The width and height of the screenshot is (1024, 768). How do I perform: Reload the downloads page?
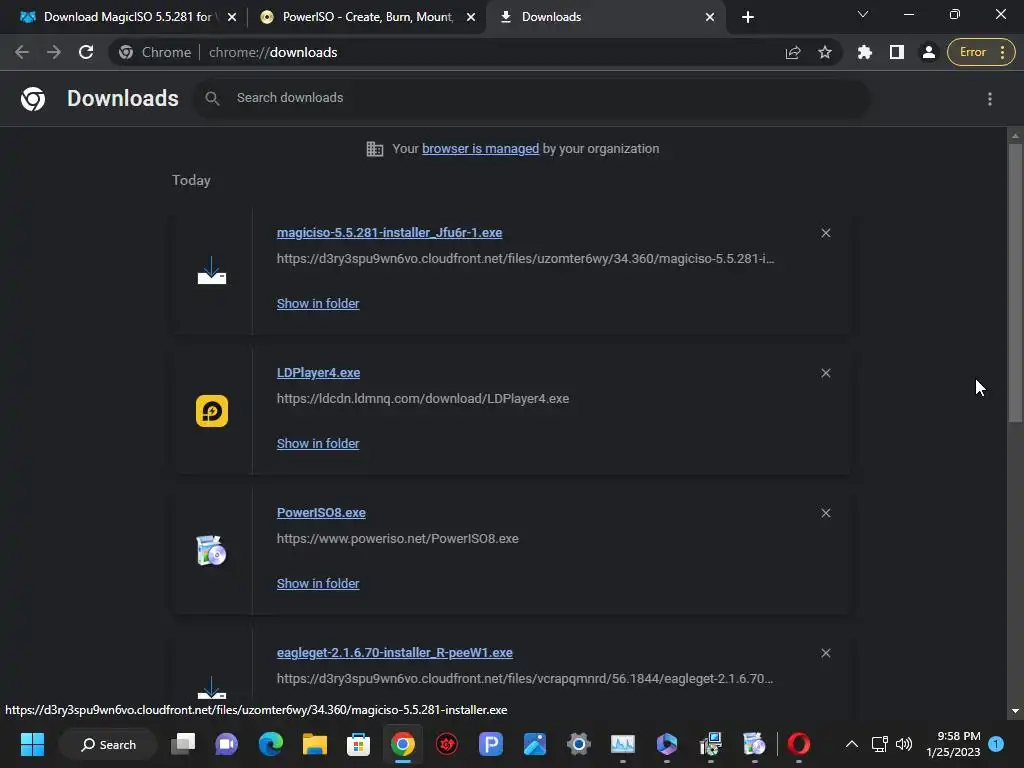tap(86, 52)
